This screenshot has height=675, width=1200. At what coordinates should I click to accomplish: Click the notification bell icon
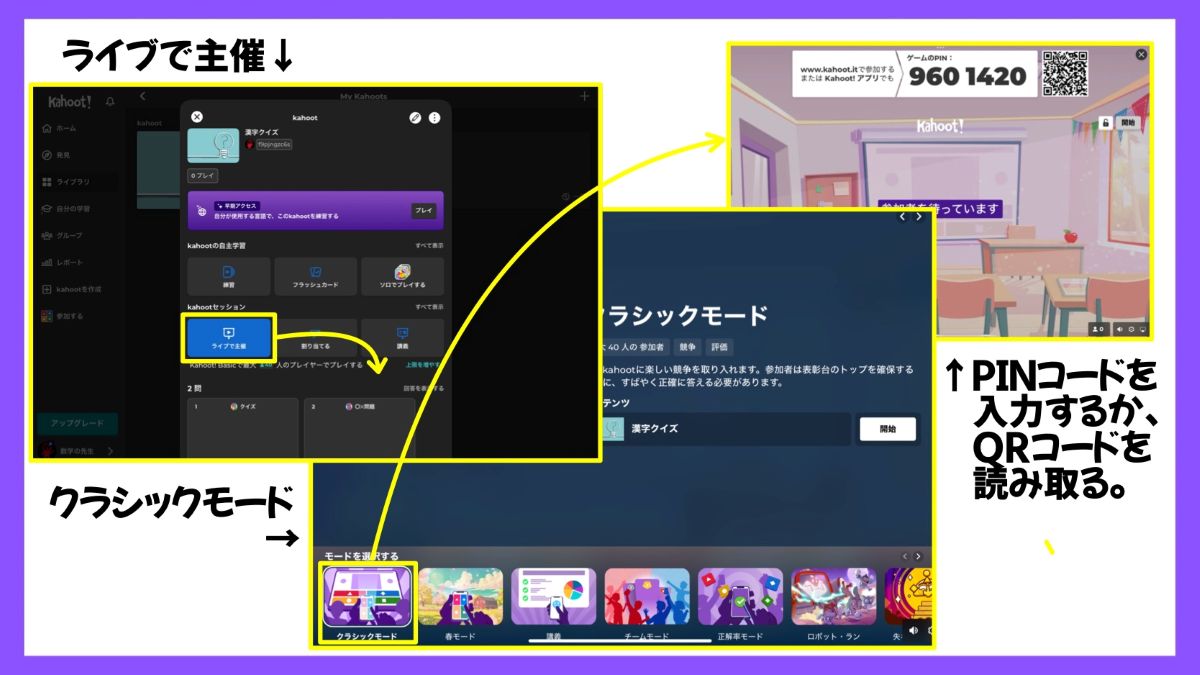click(x=109, y=101)
